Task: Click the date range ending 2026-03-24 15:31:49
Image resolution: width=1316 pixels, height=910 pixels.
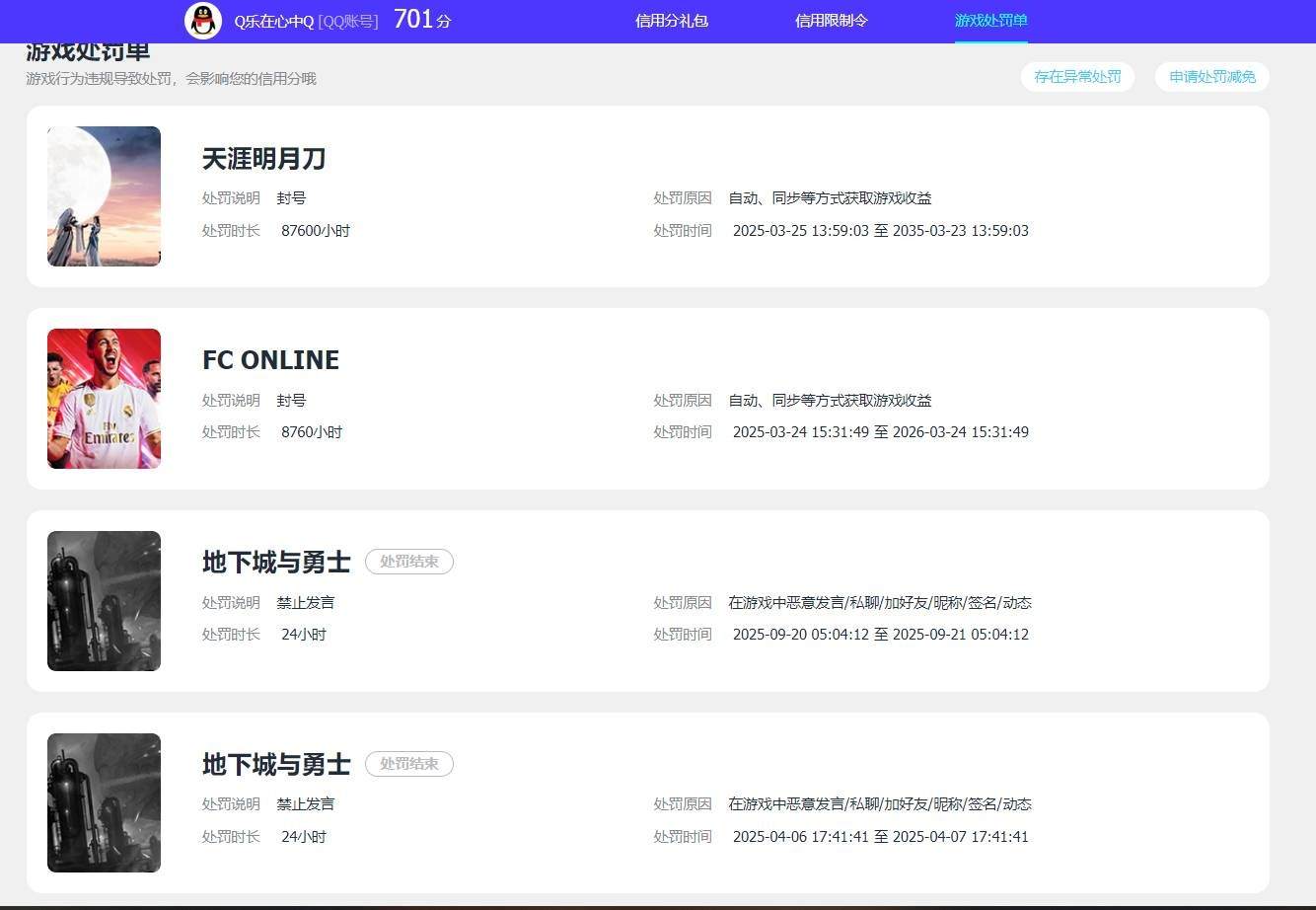Action: (881, 432)
